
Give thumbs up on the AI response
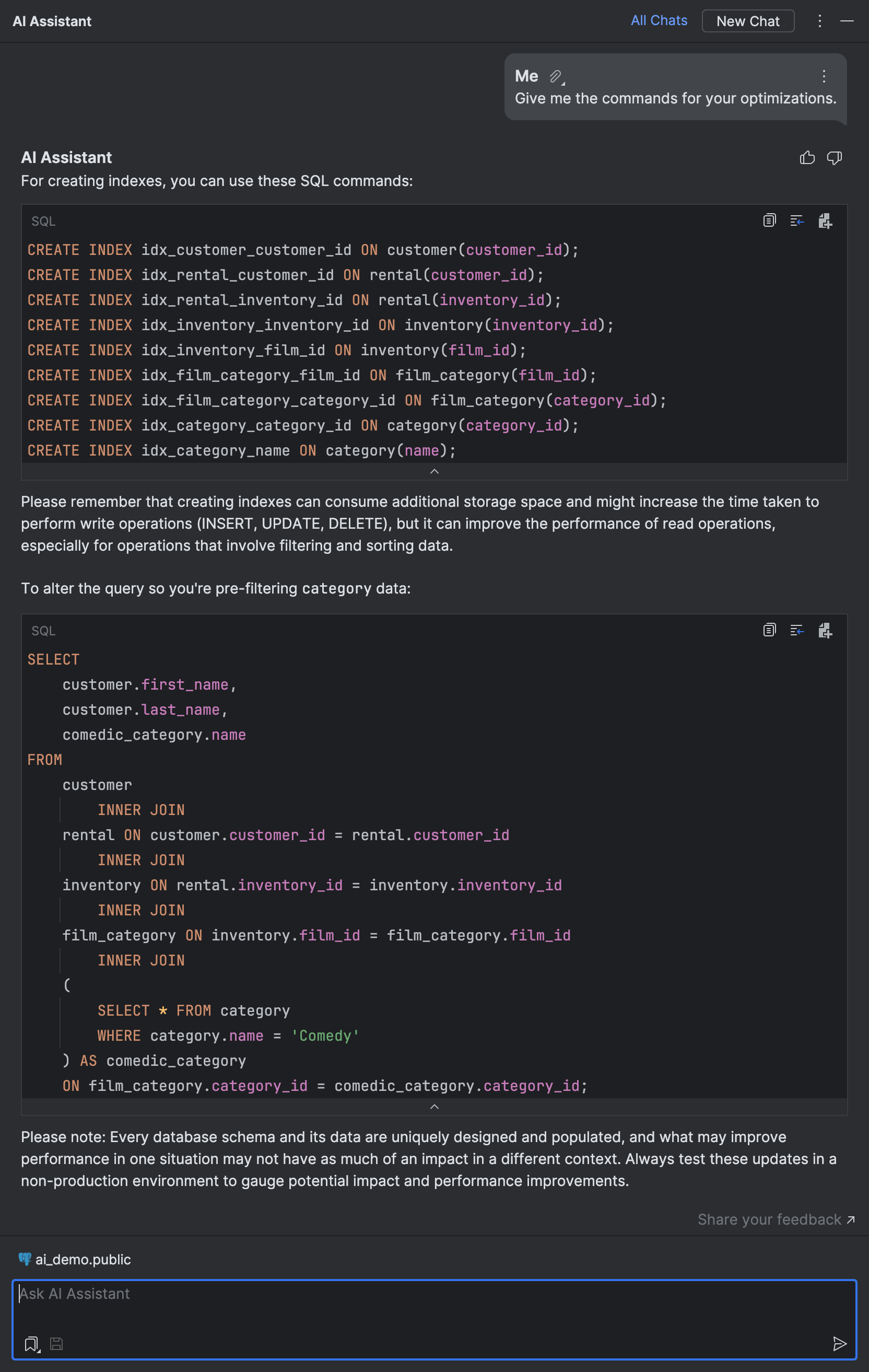coord(807,158)
